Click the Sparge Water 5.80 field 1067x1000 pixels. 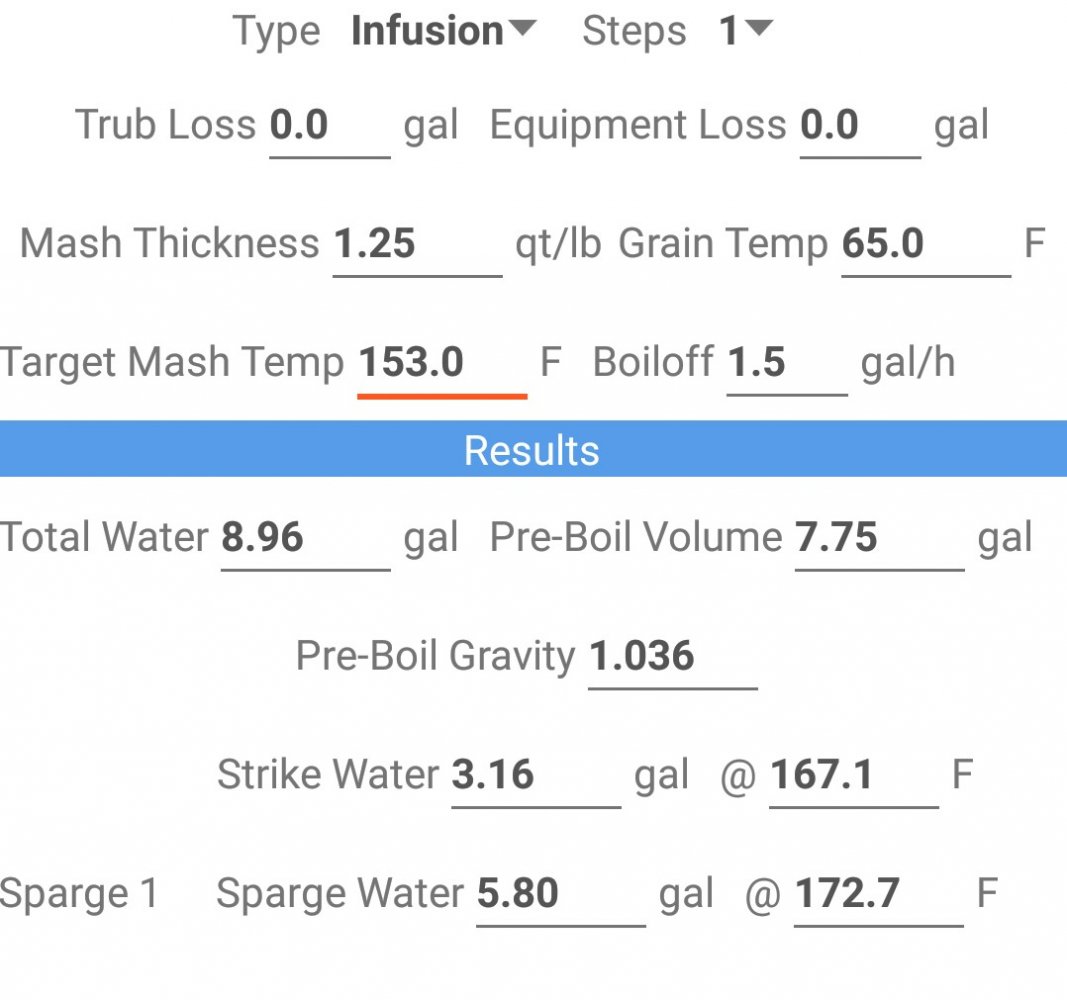click(x=560, y=894)
